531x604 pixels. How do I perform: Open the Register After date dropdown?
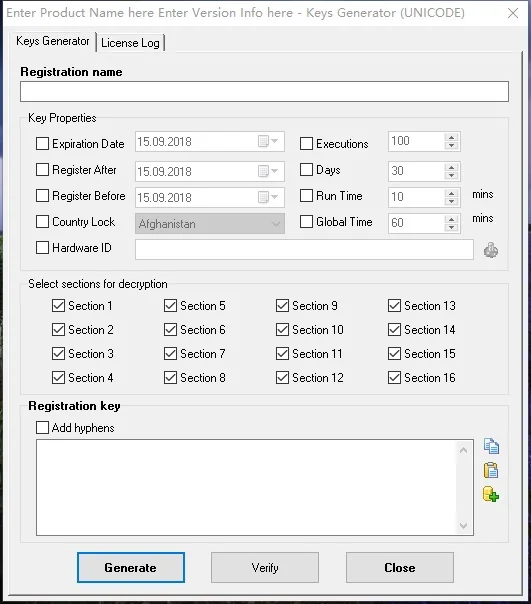tap(268, 171)
